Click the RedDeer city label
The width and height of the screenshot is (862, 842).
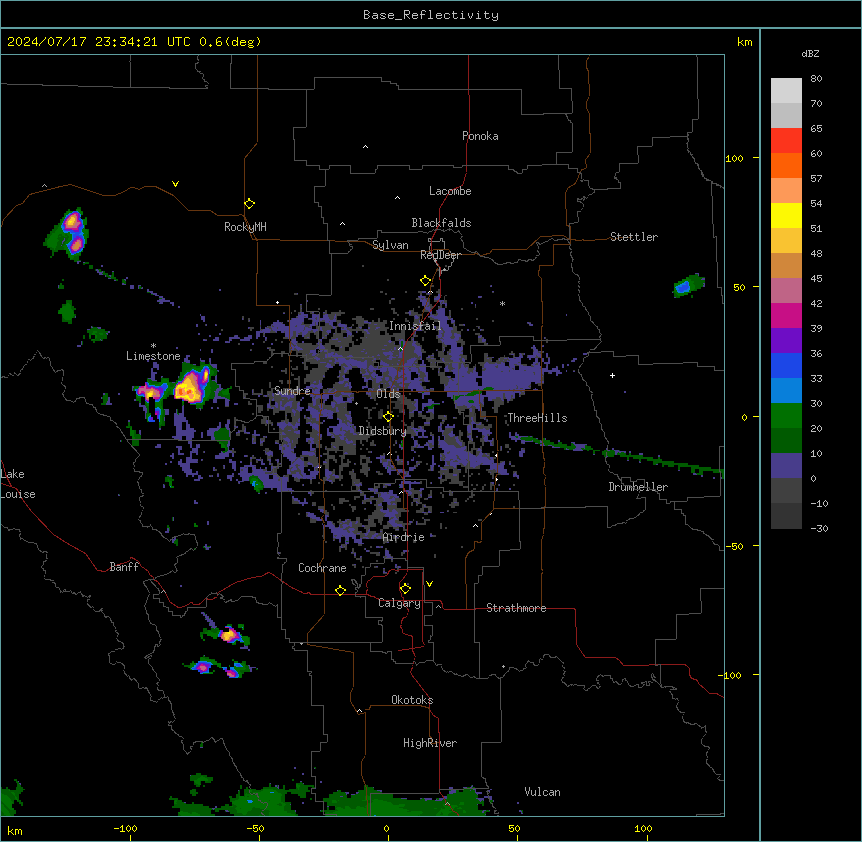[x=440, y=255]
